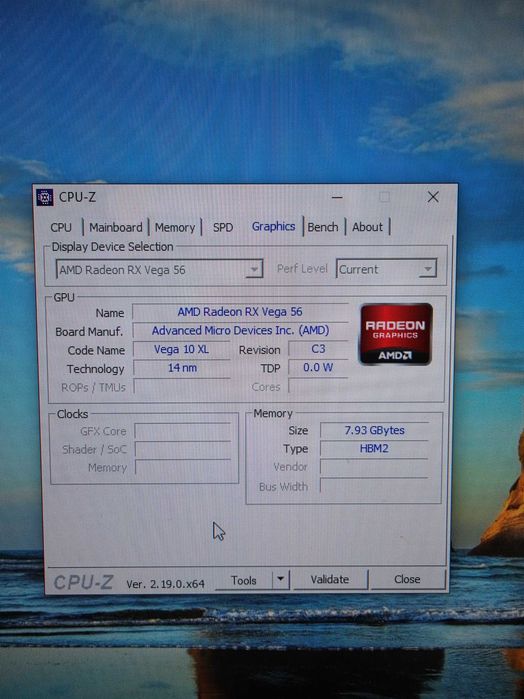524x699 pixels.
Task: Click the GPU Name field value
Action: (x=240, y=312)
